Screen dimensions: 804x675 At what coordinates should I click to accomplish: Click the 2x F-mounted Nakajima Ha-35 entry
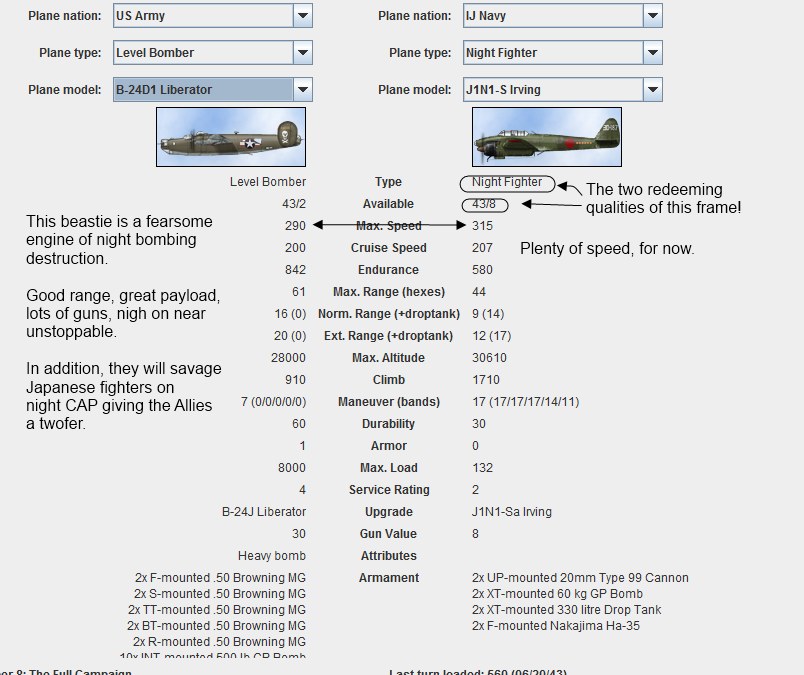coord(556,626)
